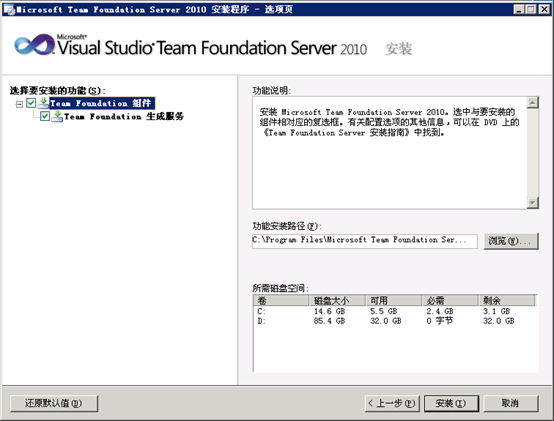554x421 pixels.
Task: Click the 磁盘大小 column header
Action: tap(337, 301)
